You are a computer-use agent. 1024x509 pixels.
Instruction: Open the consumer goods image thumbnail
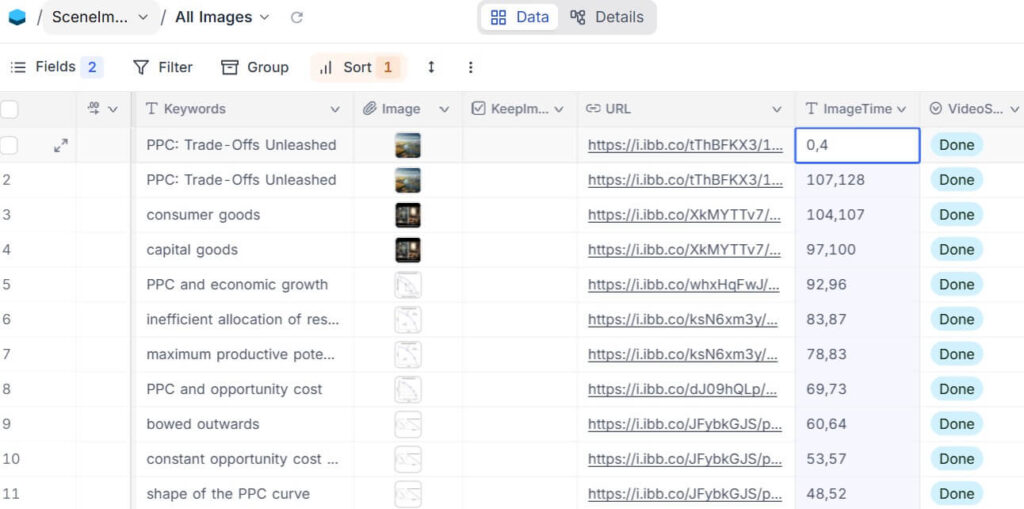408,215
